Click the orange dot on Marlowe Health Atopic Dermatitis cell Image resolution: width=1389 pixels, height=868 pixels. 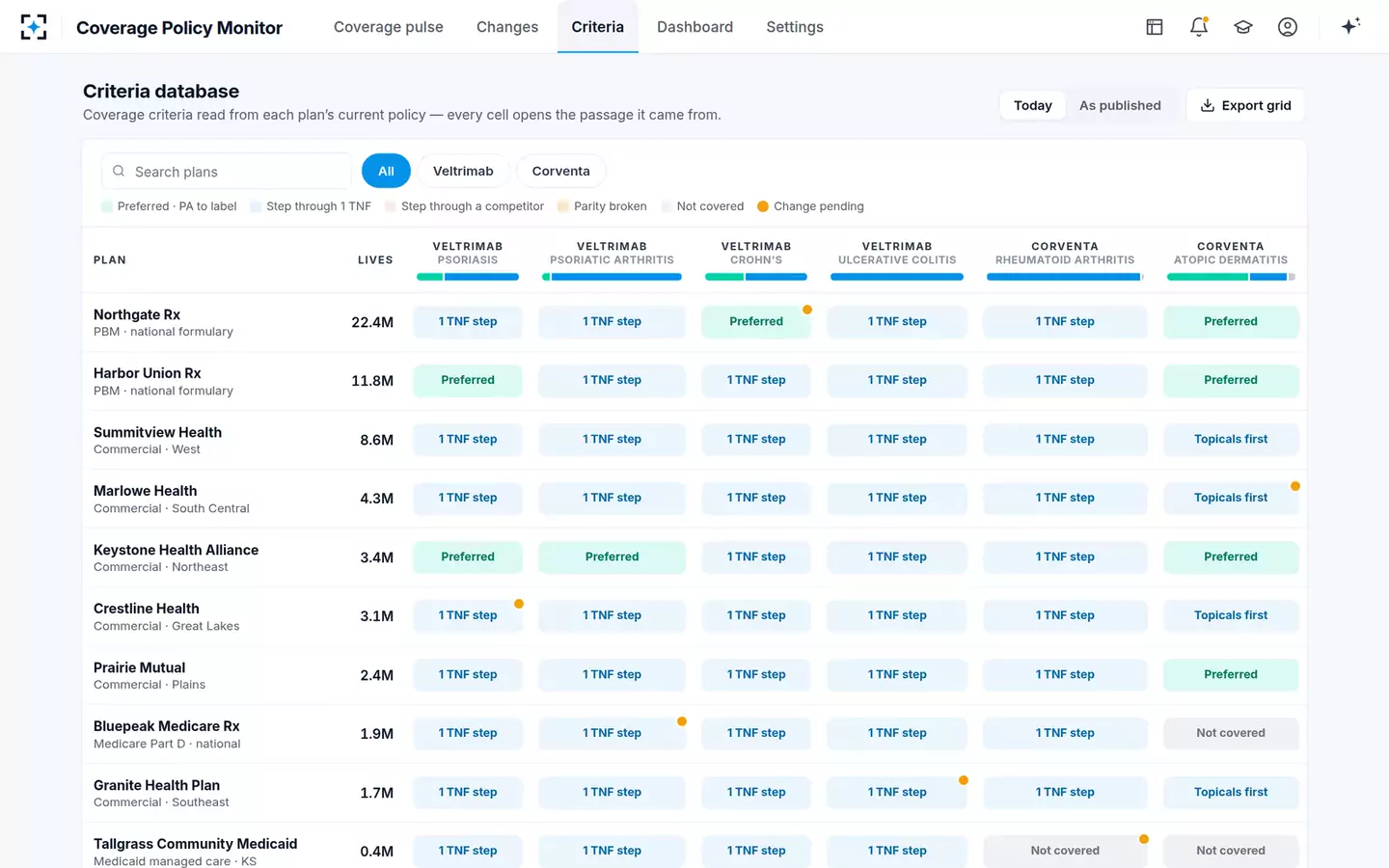pos(1295,486)
